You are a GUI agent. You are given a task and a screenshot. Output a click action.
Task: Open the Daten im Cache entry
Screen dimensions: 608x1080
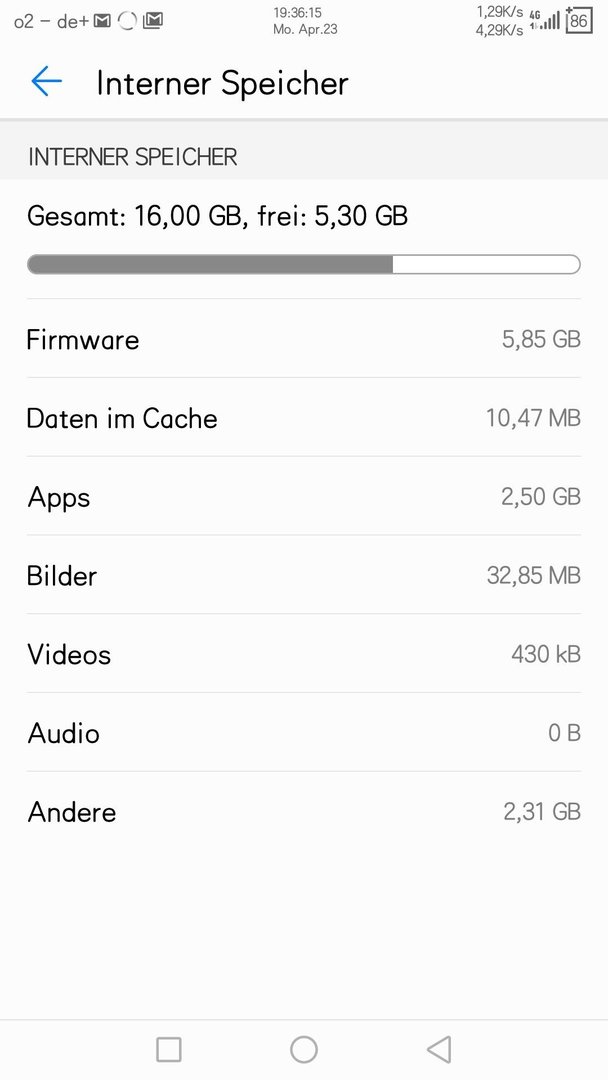click(x=304, y=417)
